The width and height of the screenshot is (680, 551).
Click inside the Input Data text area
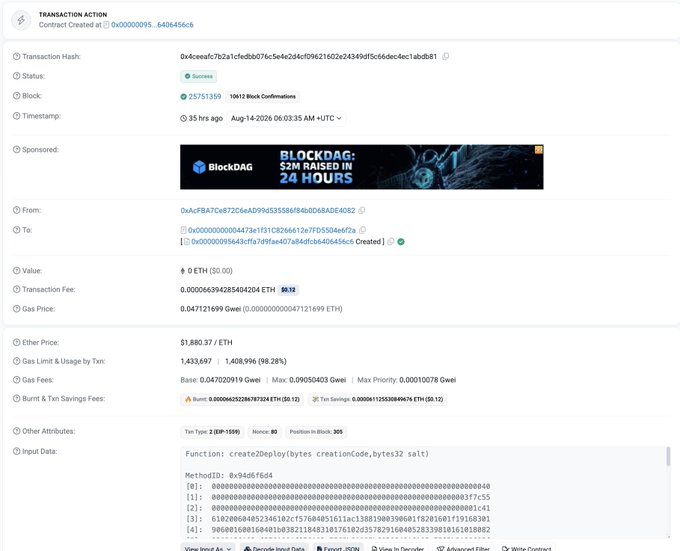pyautogui.click(x=425, y=492)
